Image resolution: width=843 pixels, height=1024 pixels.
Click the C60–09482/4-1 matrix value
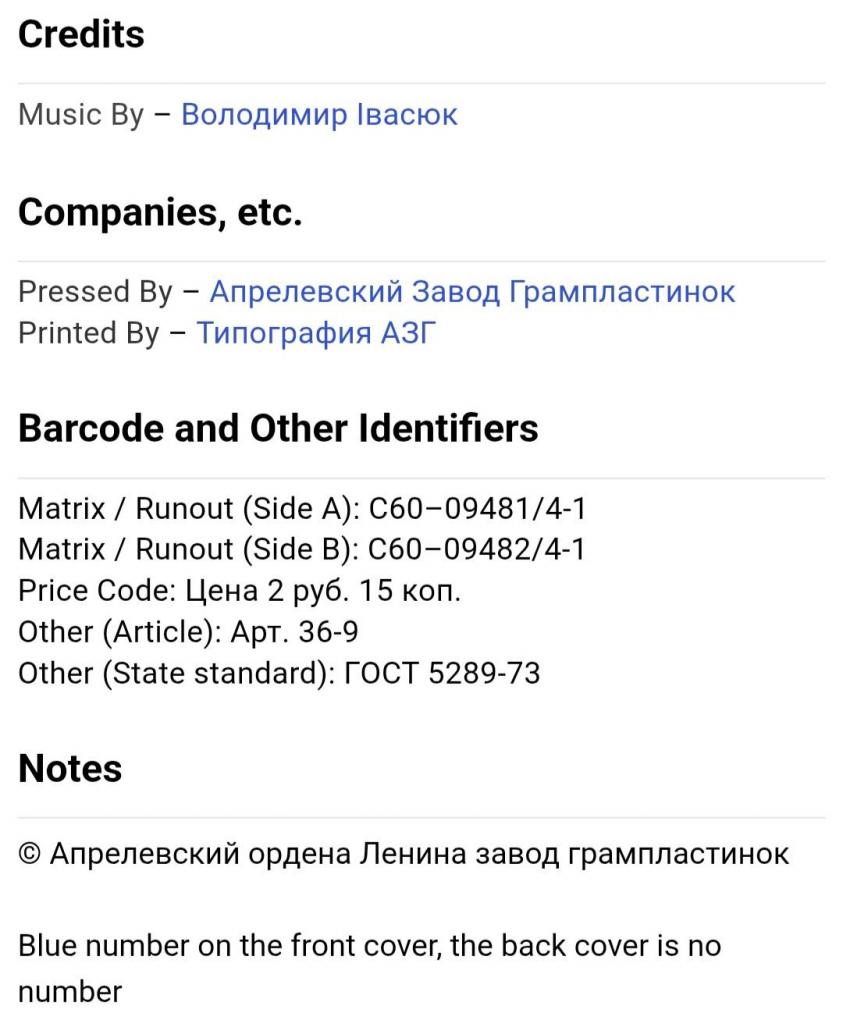click(x=477, y=549)
